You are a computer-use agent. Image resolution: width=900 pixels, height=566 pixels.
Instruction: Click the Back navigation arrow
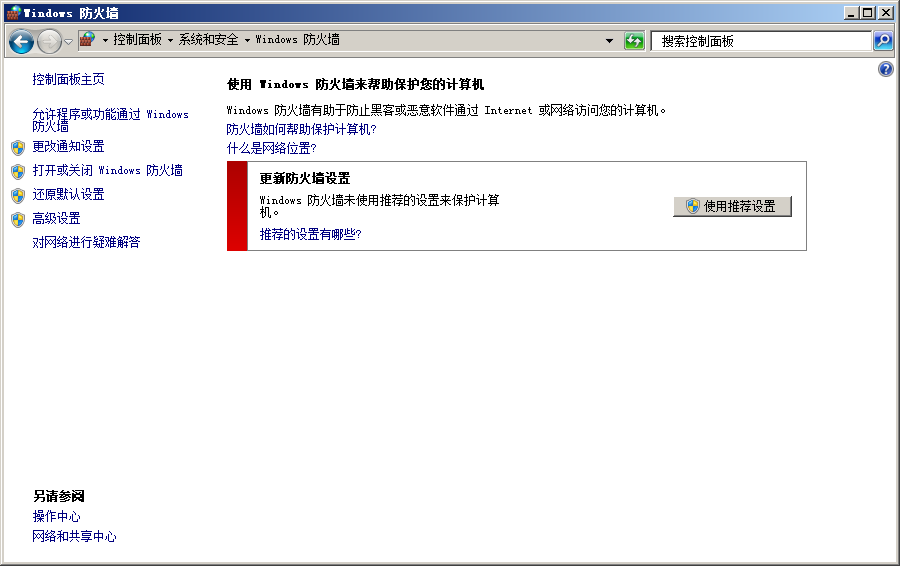pos(22,41)
